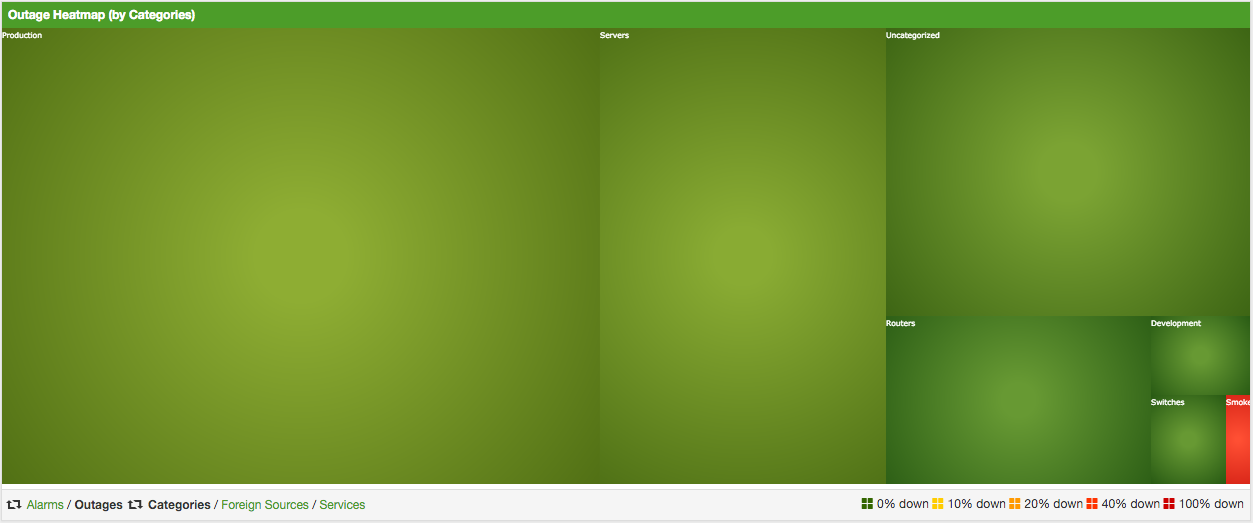Click the red 100% down legend icon

pyautogui.click(x=1169, y=504)
